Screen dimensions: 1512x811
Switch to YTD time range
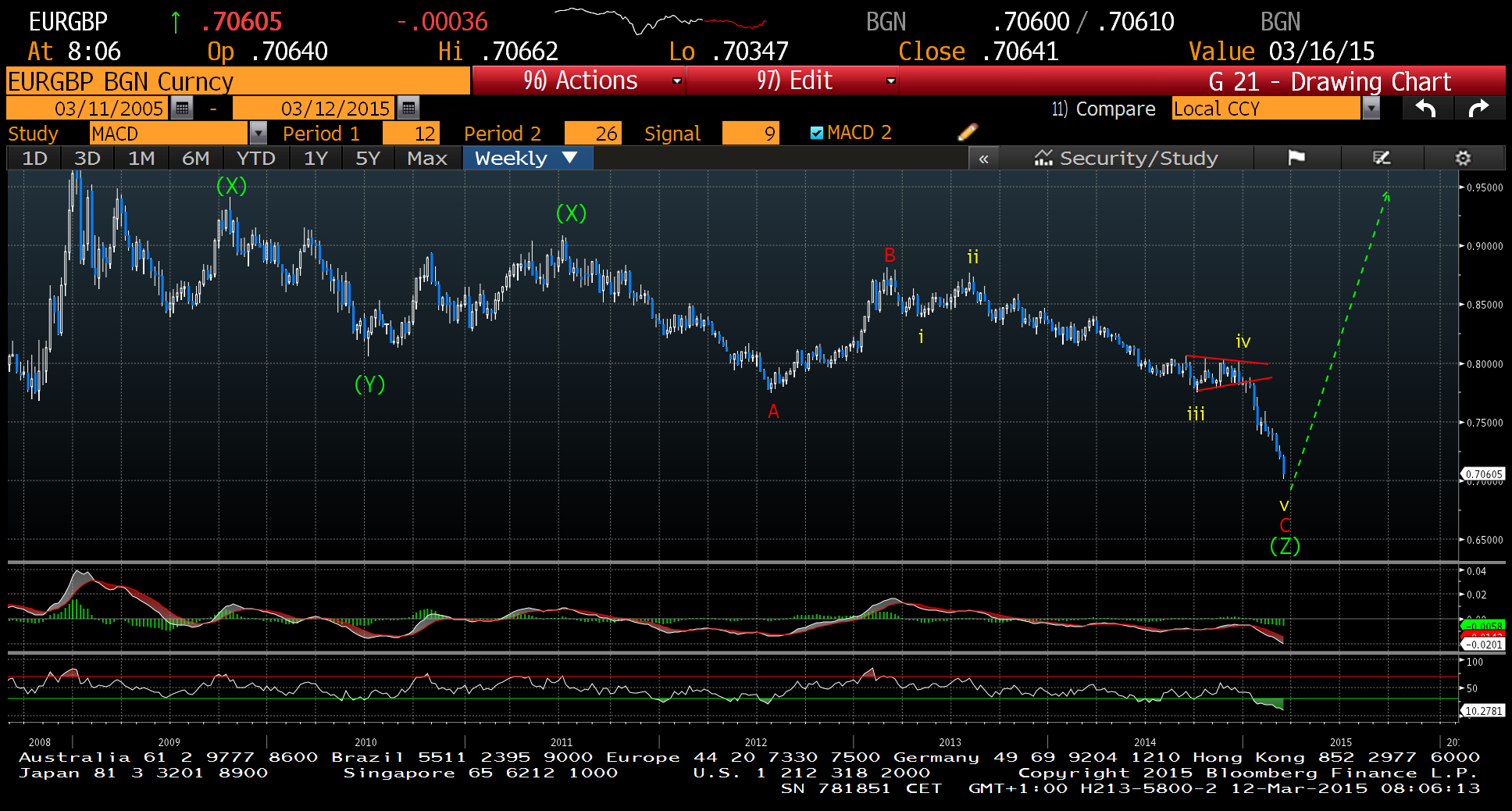[x=255, y=159]
